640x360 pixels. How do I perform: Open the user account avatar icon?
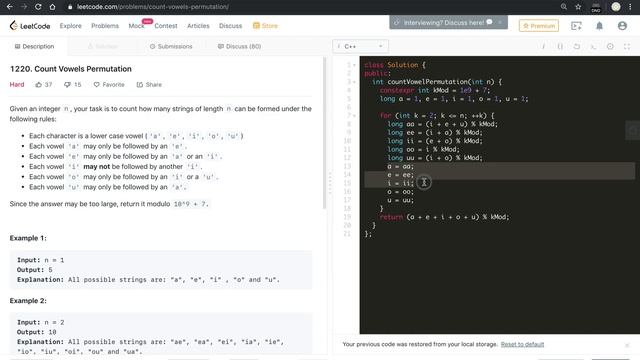[622, 26]
